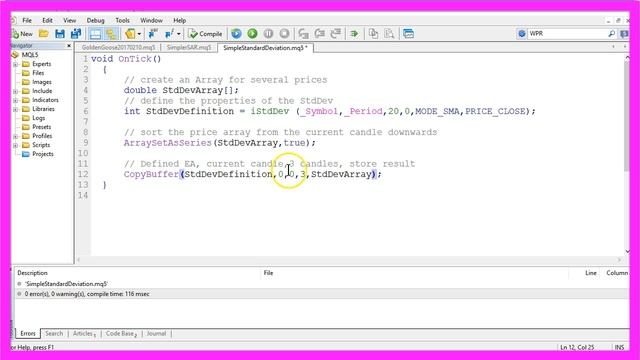The height and width of the screenshot is (360, 640).
Task: Click the document-with-magnifier icon in toolbar
Action: point(389,34)
